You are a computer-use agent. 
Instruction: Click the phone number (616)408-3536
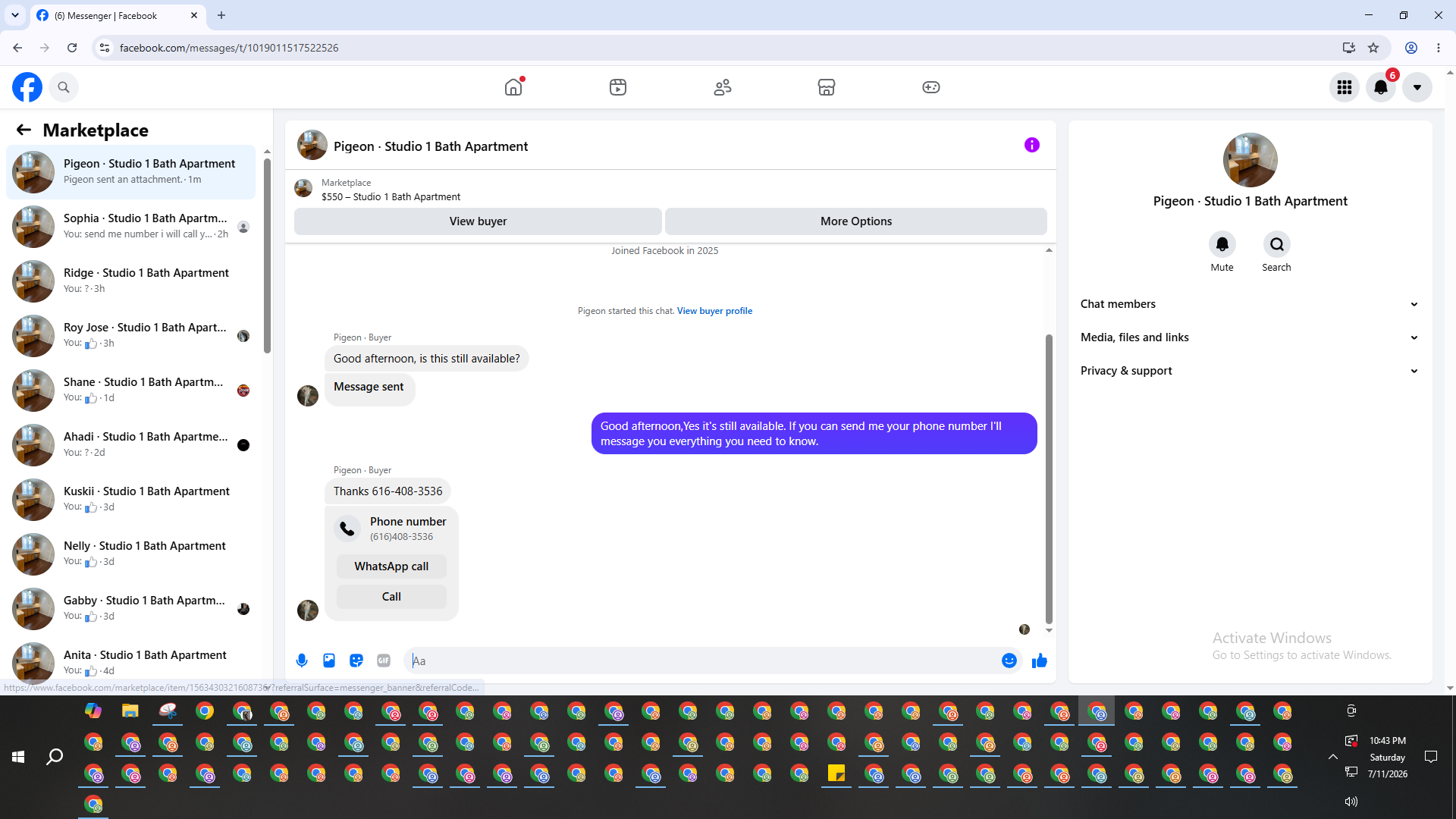point(401,537)
